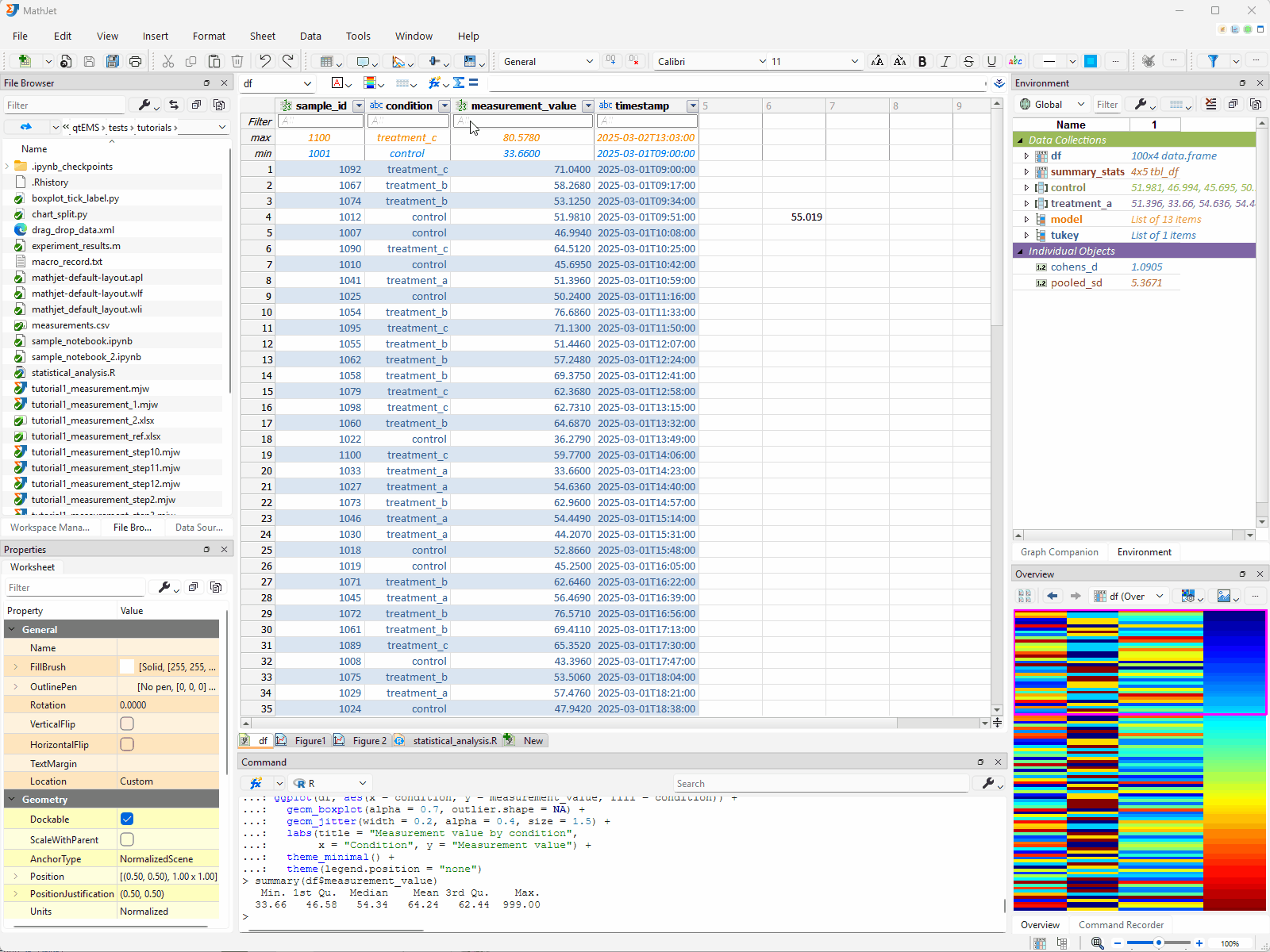
Task: Undo the last action
Action: (x=265, y=61)
